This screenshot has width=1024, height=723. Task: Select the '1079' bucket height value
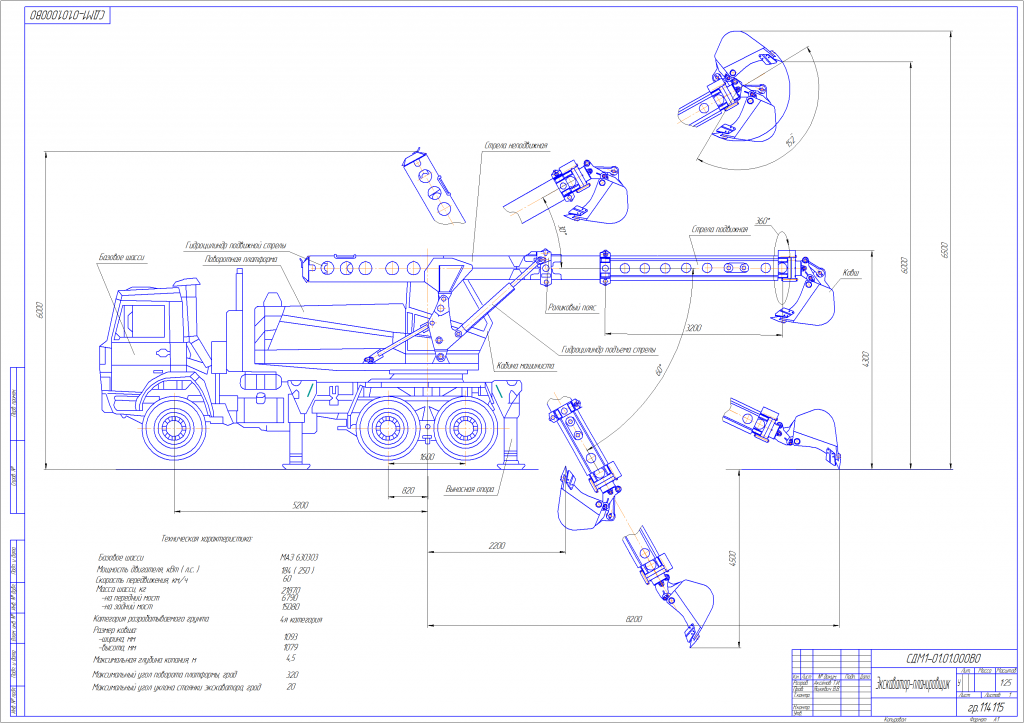point(291,647)
